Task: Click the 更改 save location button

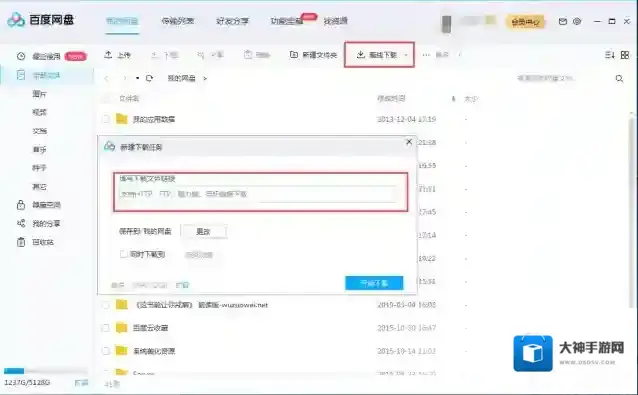Action: click(203, 231)
